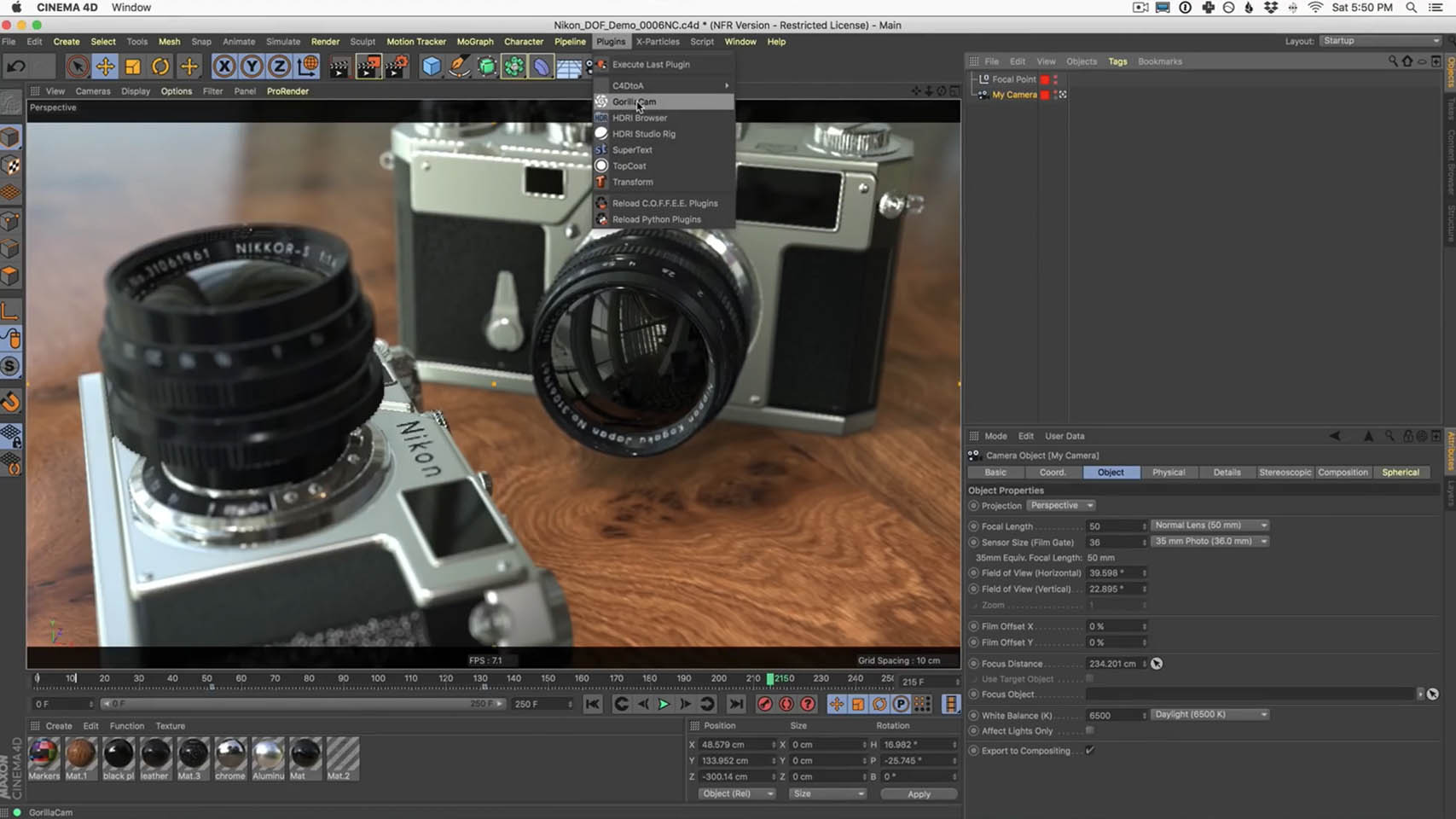Screen dimensions: 1456x819
Task: Select My Camera in object manager
Action: (x=1014, y=95)
